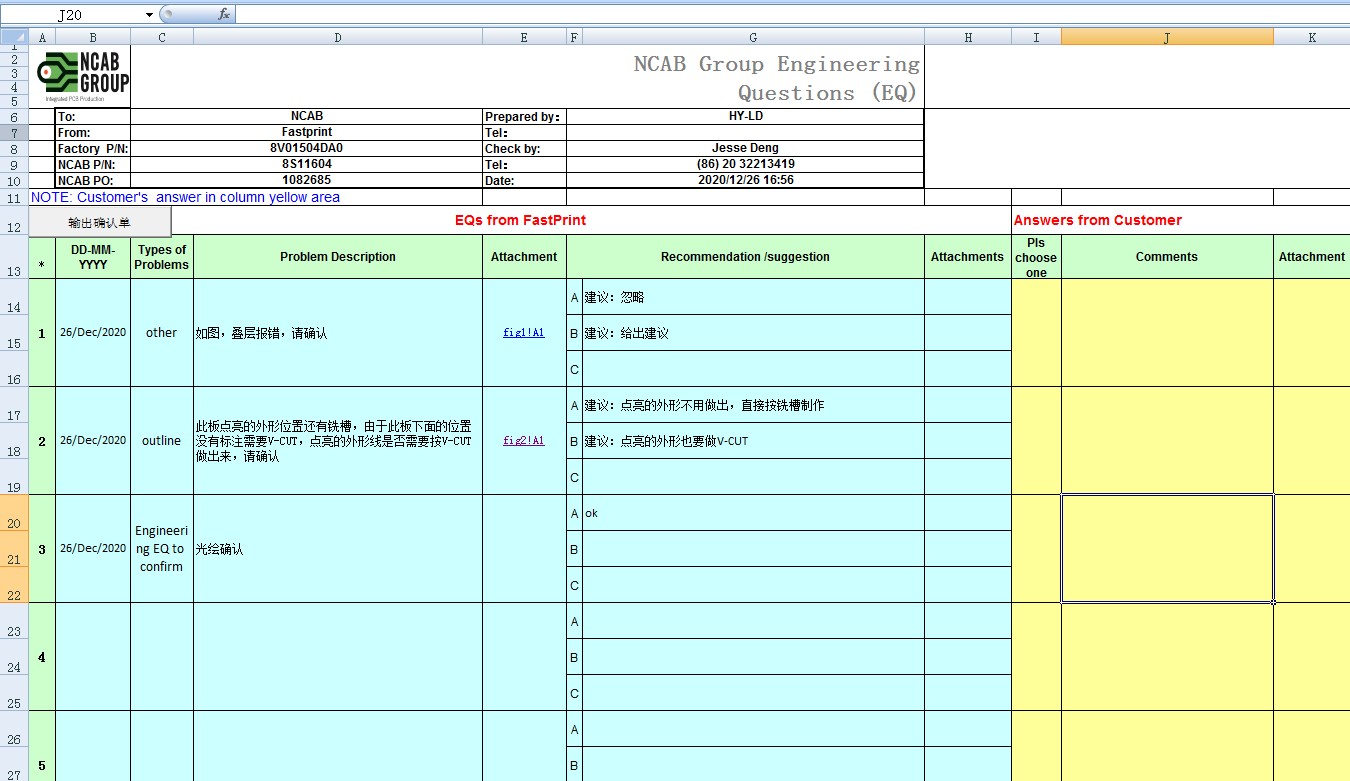This screenshot has width=1350, height=781.
Task: Click the 'Comments' heading cell
Action: (x=1167, y=257)
